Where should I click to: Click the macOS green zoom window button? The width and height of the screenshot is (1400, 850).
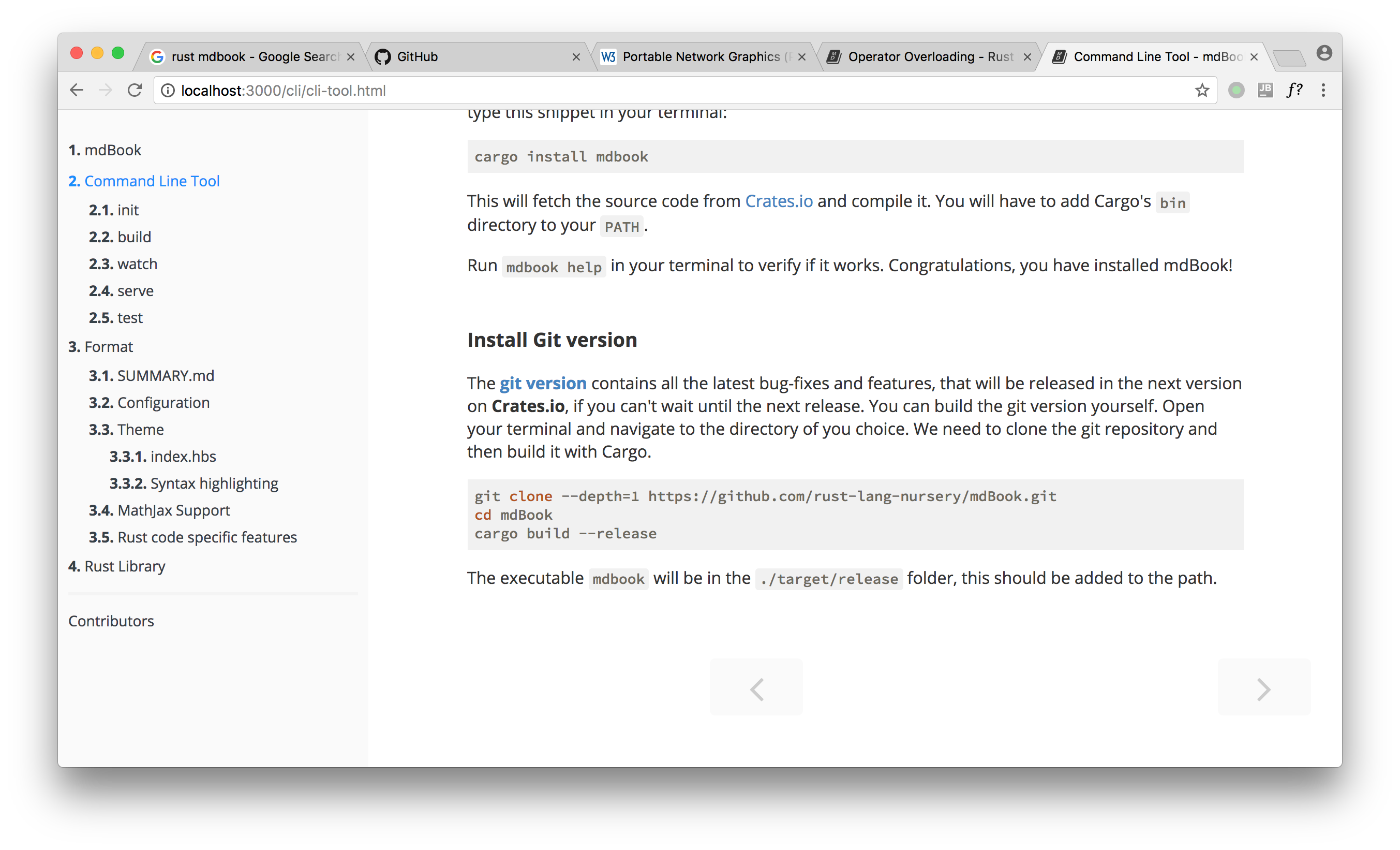(117, 53)
